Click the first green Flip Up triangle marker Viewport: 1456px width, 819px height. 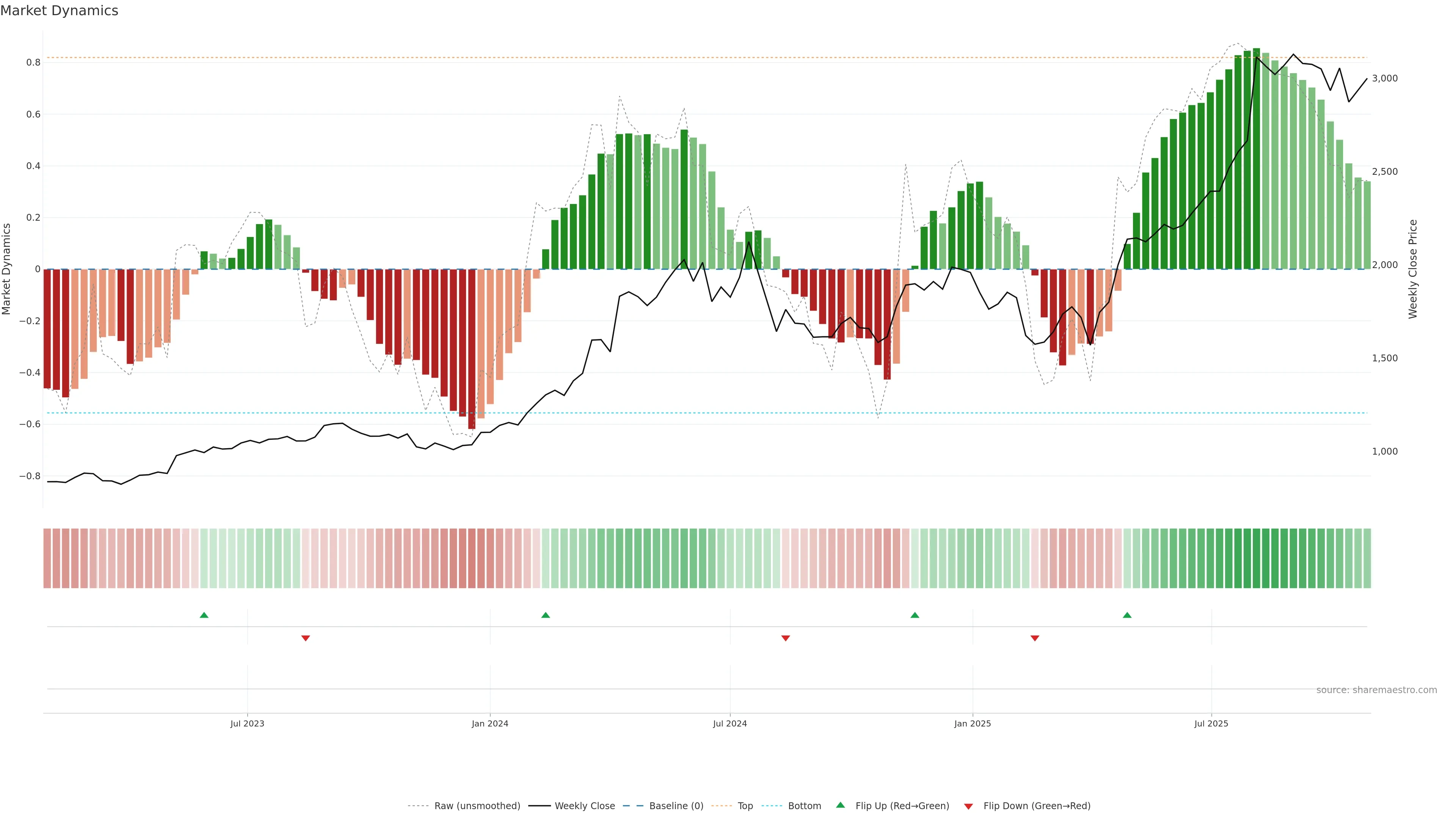[x=204, y=615]
